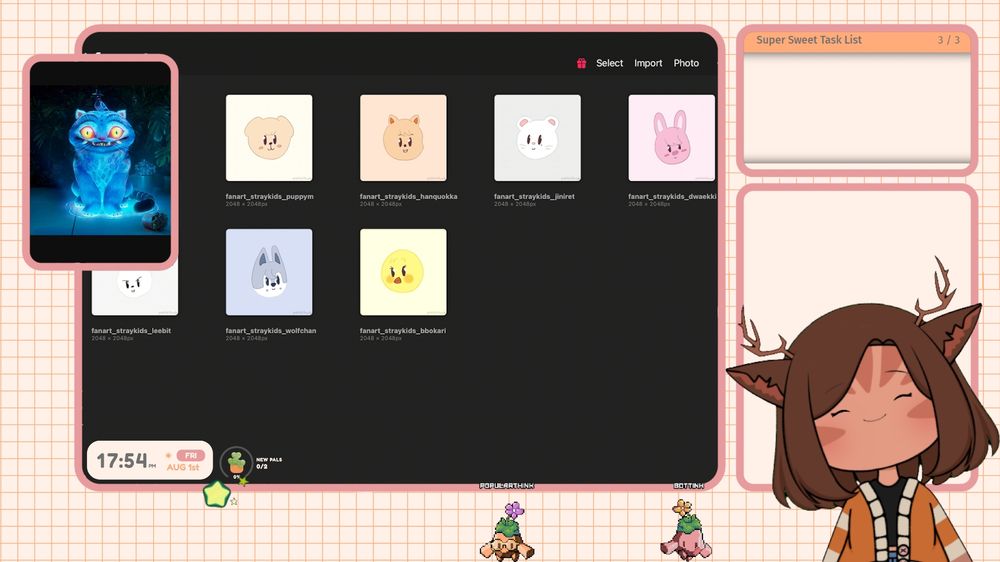Open the Photo option
Image resolution: width=1000 pixels, height=562 pixels.
(x=686, y=63)
